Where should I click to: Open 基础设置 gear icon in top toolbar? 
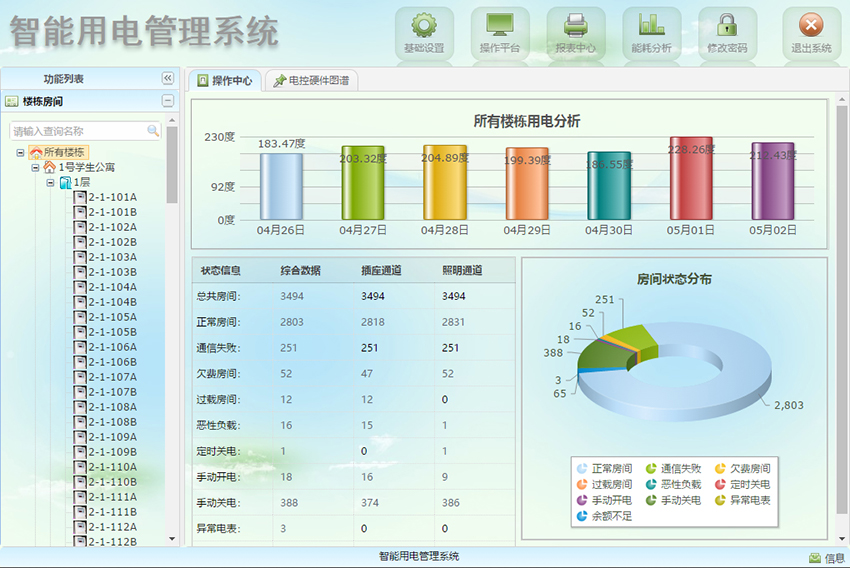424,27
